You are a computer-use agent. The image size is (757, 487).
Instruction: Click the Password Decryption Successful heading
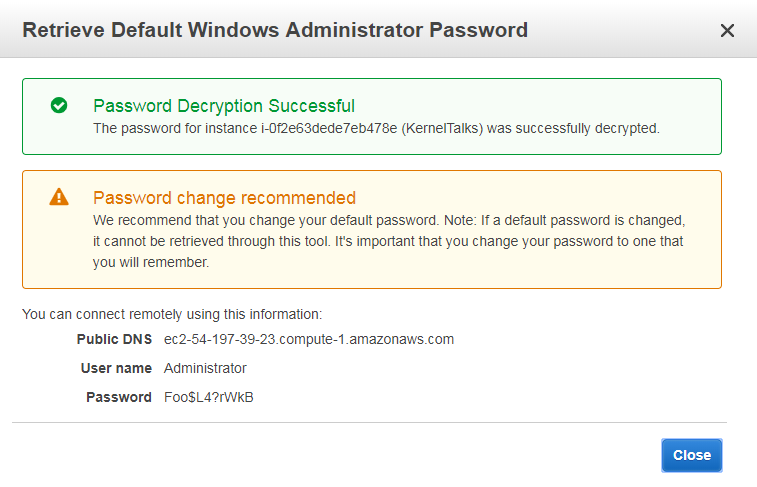(x=224, y=106)
